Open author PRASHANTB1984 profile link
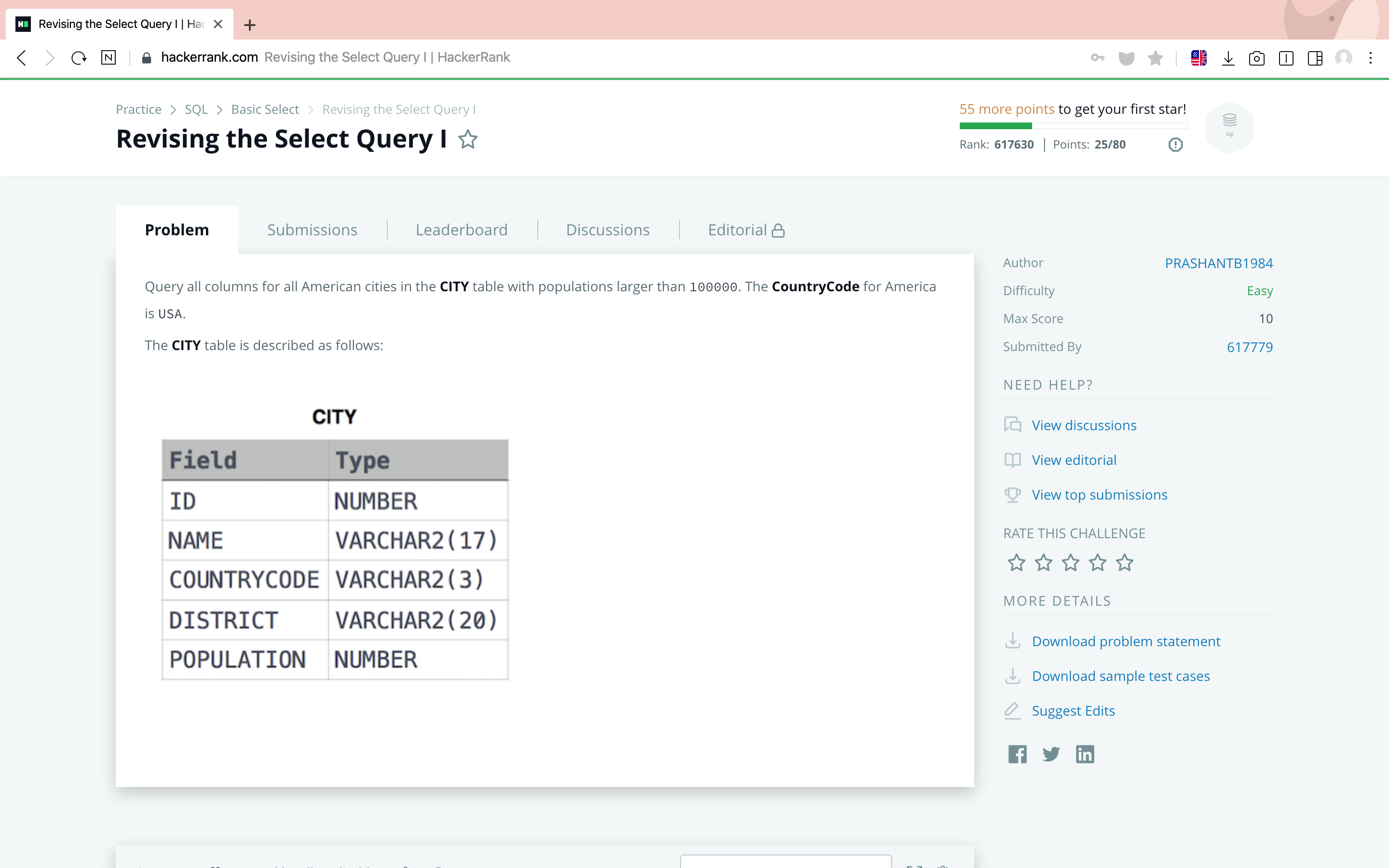This screenshot has height=868, width=1389. (1219, 263)
